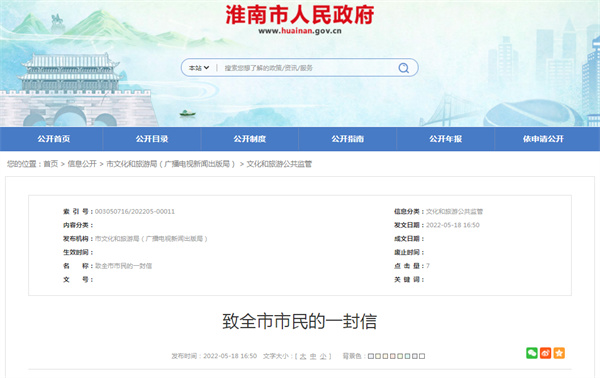Click the 信息分类 value 文化和旅游公共监管
The height and width of the screenshot is (378, 600).
coord(454,212)
